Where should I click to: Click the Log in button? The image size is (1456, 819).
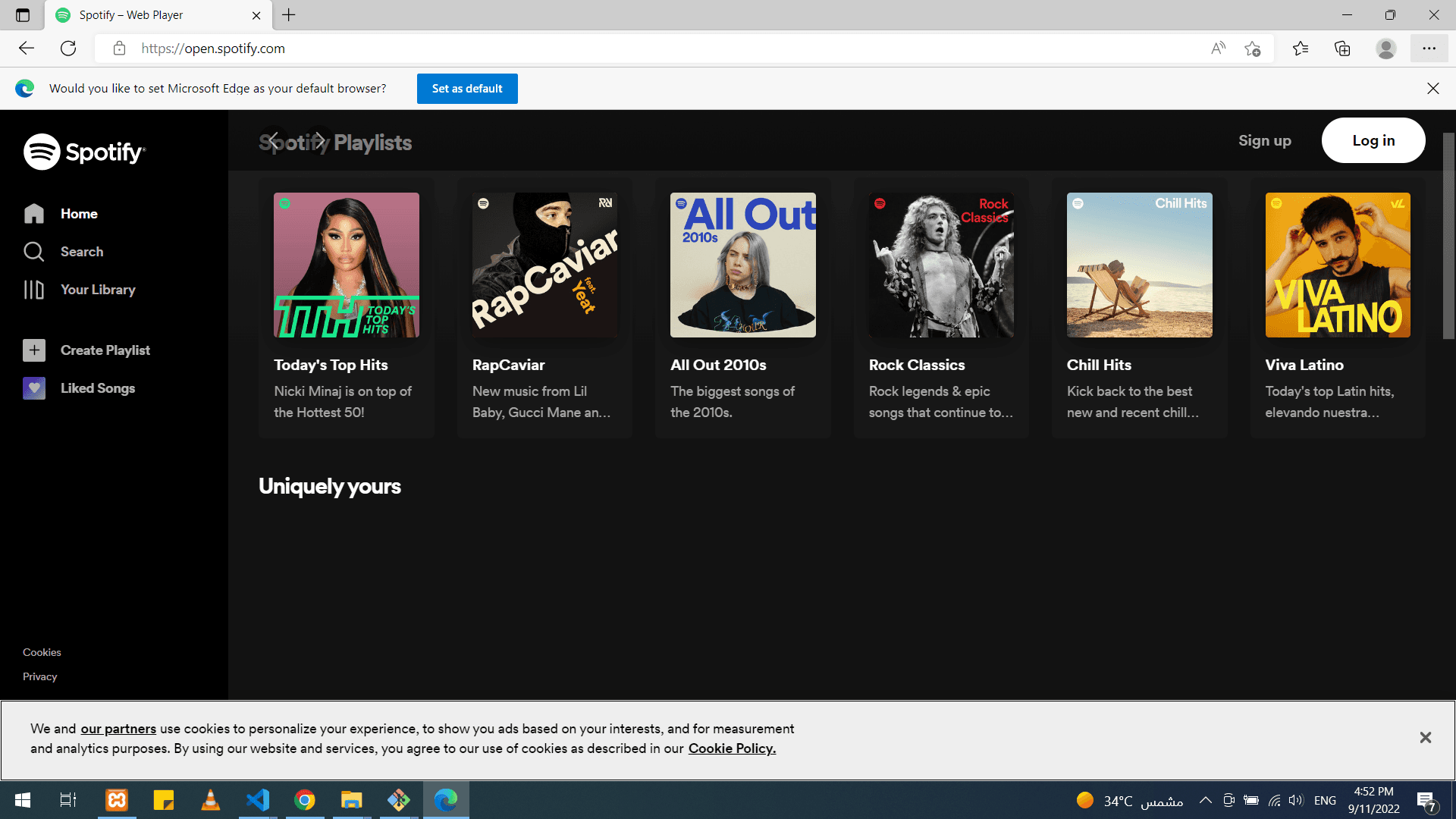coord(1373,140)
